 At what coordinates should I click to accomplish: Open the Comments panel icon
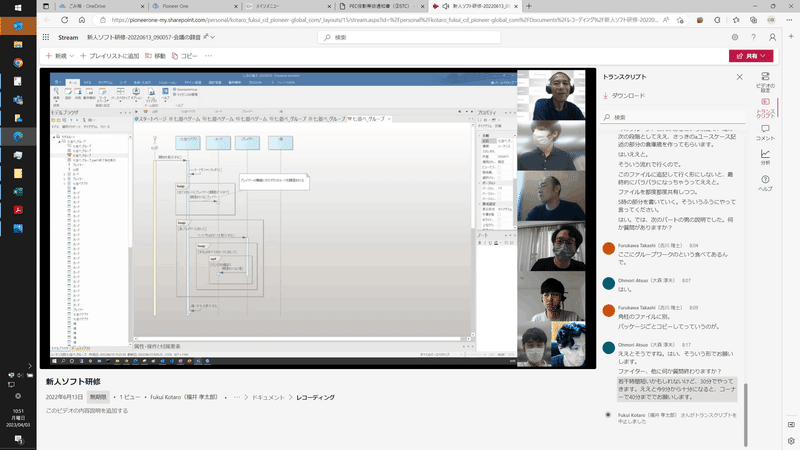pyautogui.click(x=765, y=133)
